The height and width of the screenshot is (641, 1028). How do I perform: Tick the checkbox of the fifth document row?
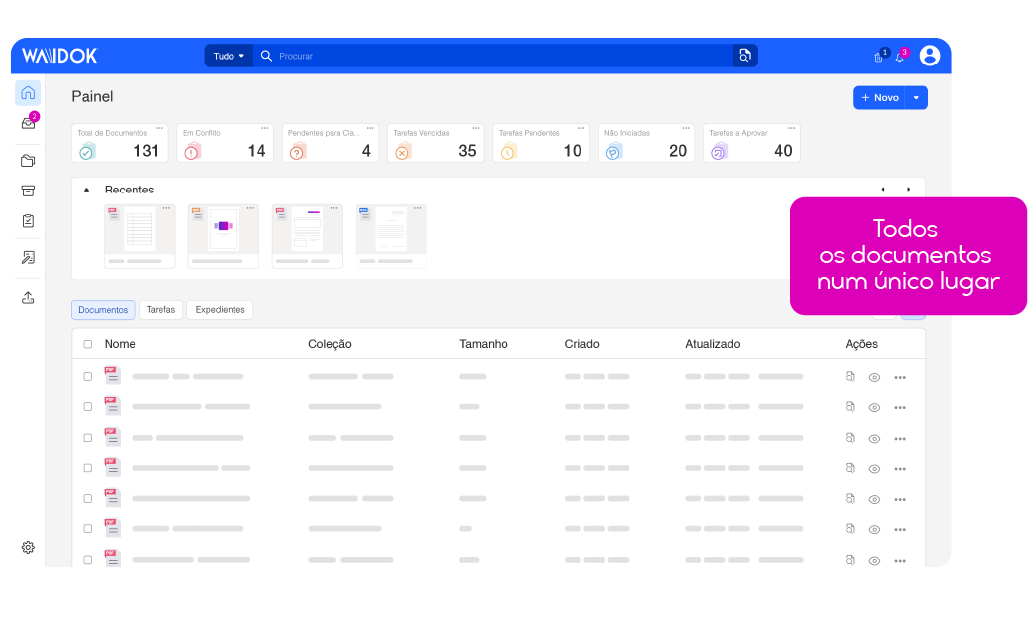(88, 499)
